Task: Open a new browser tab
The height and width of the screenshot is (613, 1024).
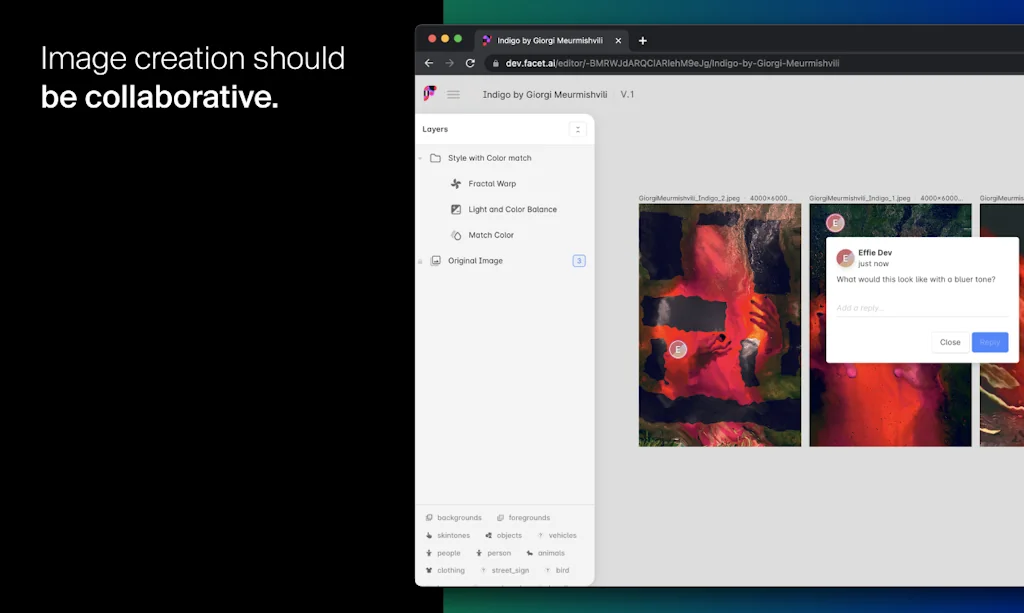Action: pos(643,41)
